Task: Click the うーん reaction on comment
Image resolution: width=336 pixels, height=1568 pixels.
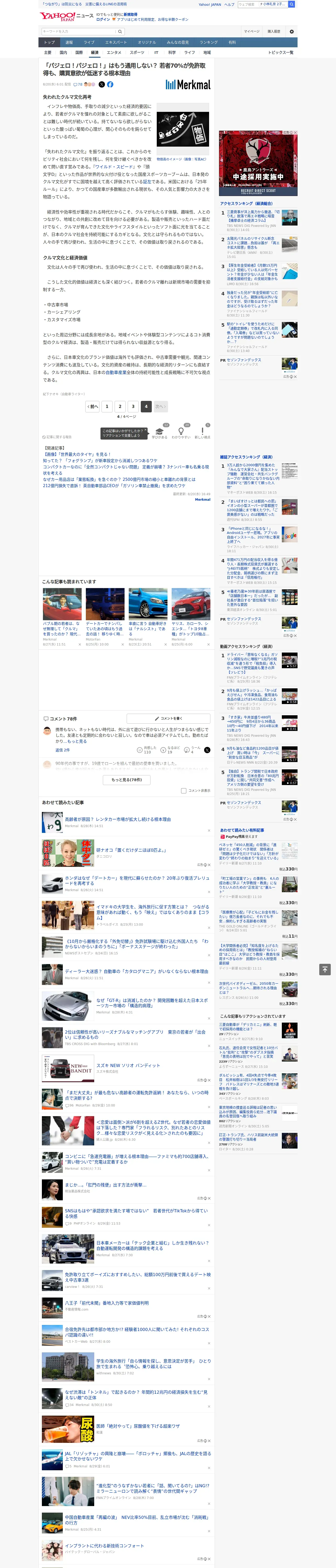Action: click(192, 750)
